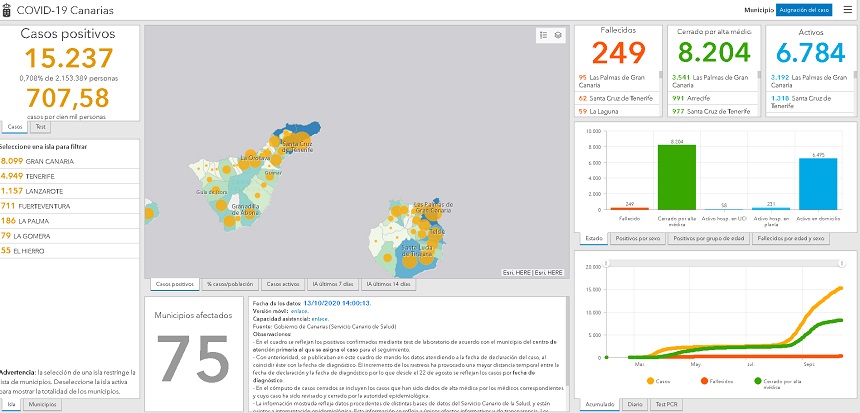Switch to Municipios tab
The image size is (860, 413).
pos(42,404)
